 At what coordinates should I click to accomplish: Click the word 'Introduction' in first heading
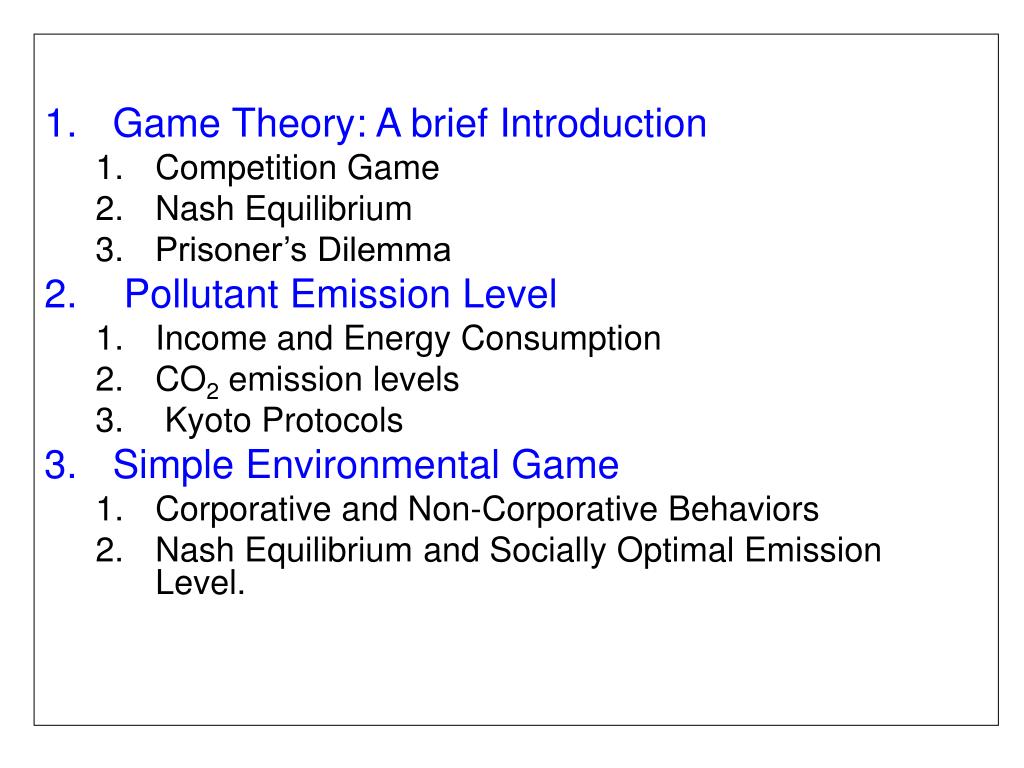point(603,123)
